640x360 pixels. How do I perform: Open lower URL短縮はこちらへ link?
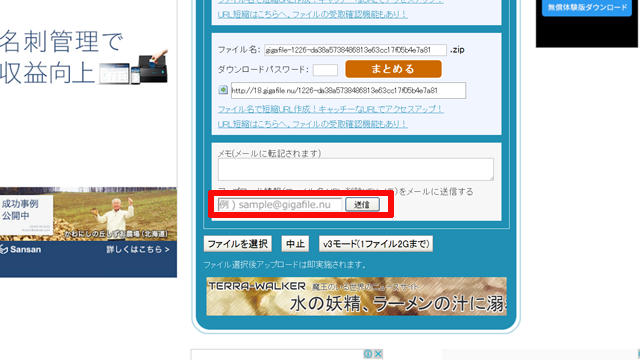312,124
